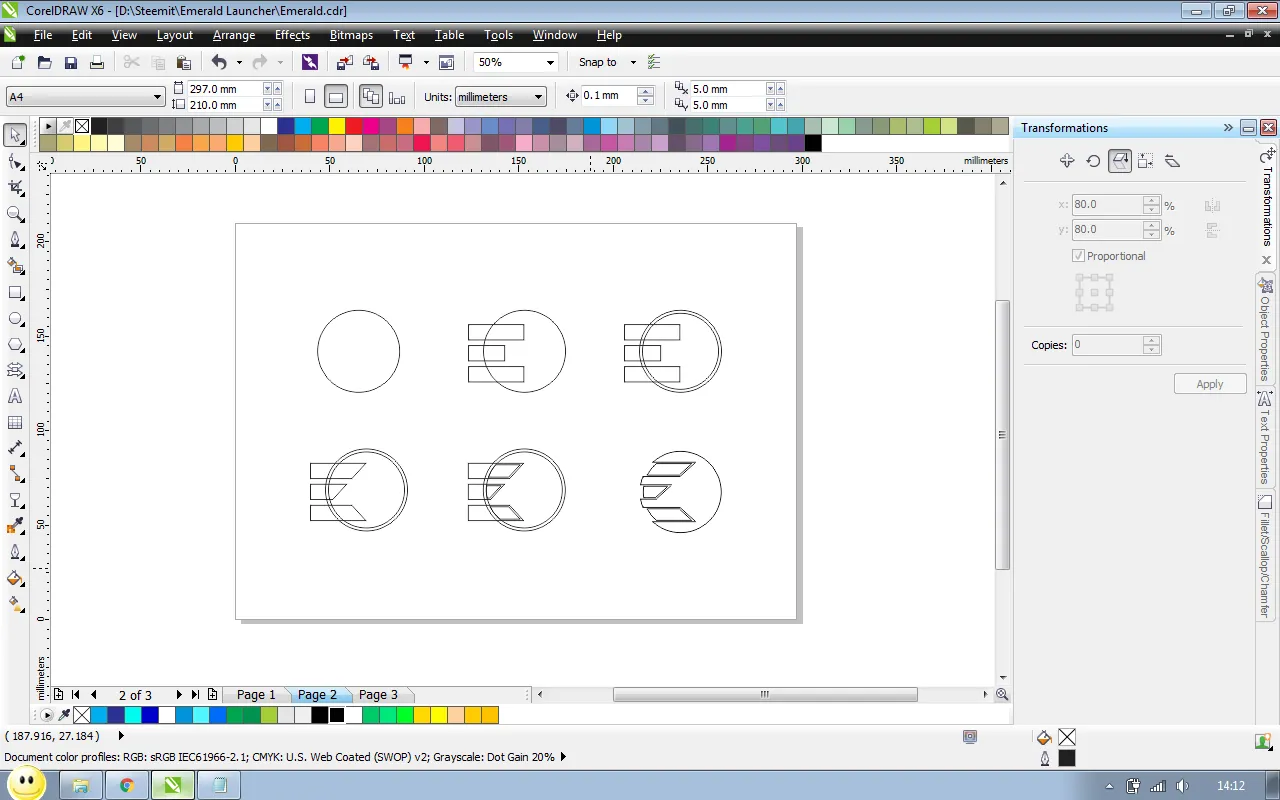Select the Crop tool
The height and width of the screenshot is (800, 1280).
(x=15, y=187)
